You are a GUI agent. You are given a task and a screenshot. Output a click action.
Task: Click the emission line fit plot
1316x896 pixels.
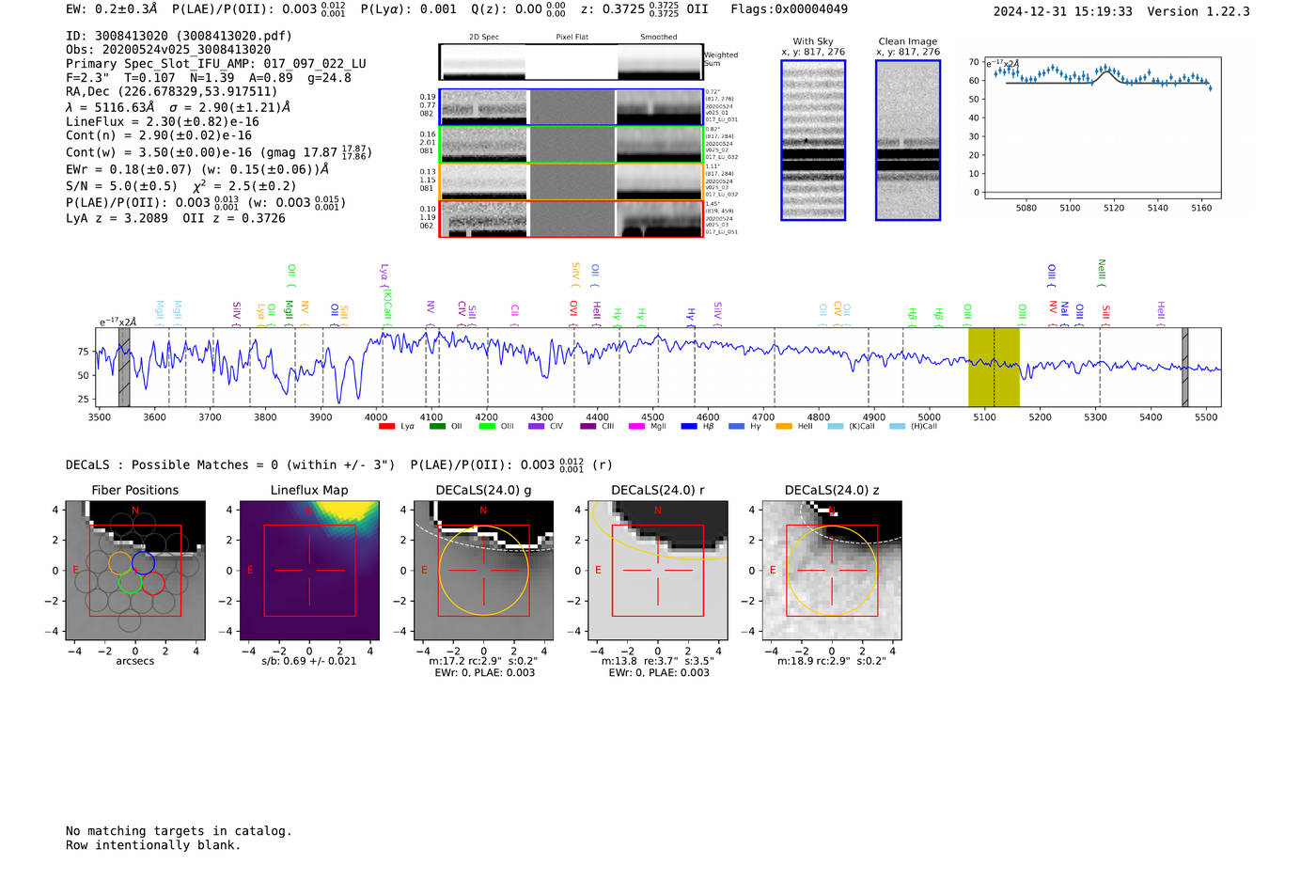[x=1103, y=128]
